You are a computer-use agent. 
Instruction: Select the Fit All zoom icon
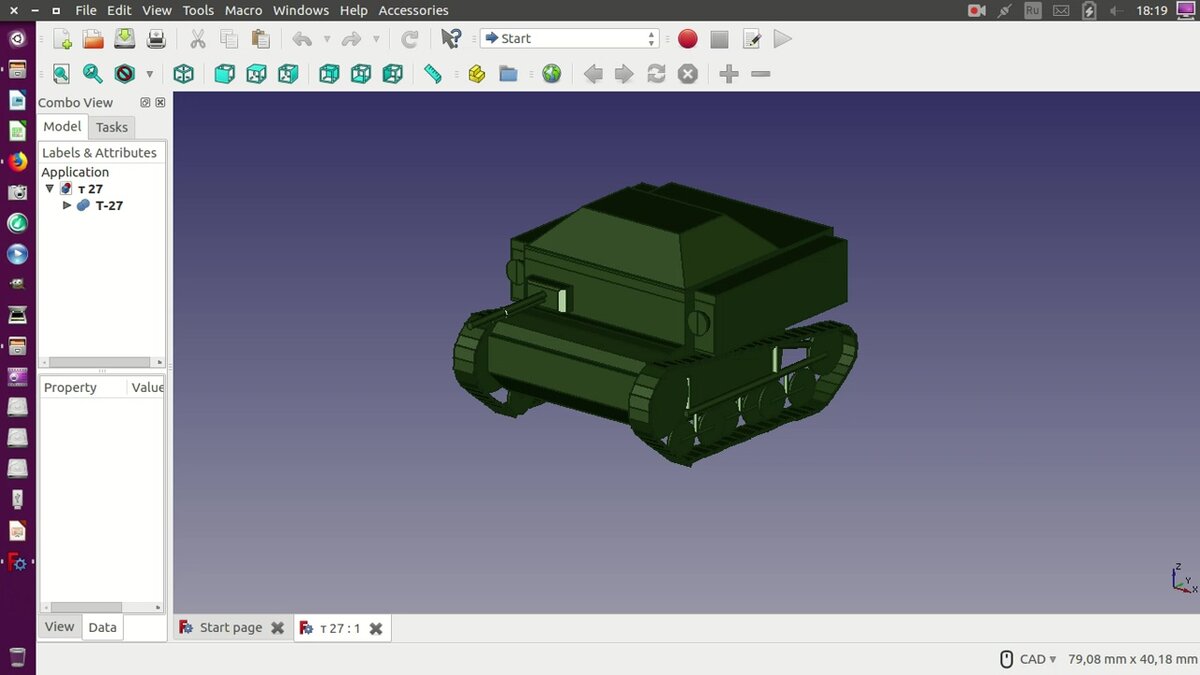point(61,73)
